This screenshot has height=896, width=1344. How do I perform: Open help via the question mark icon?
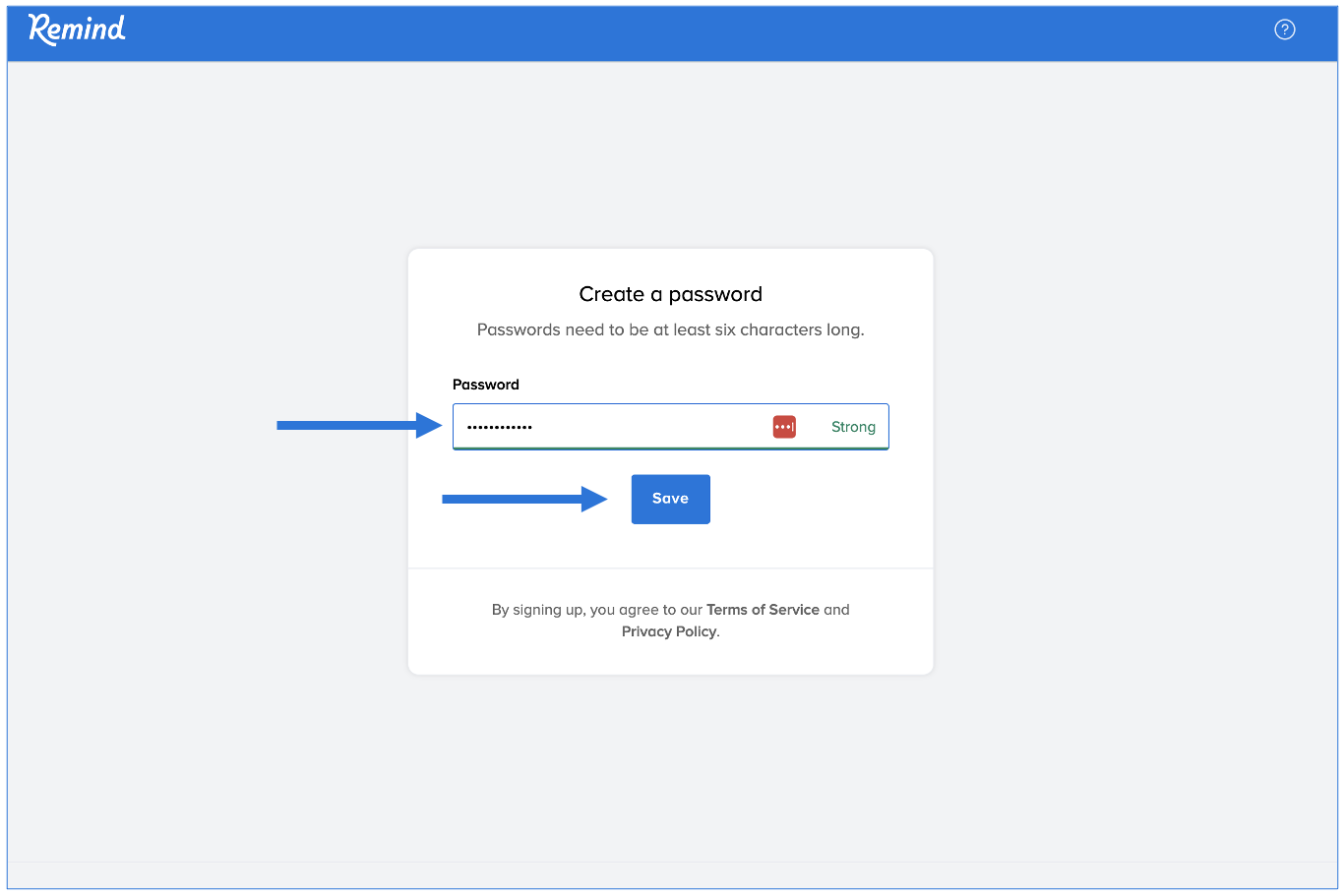[1284, 30]
